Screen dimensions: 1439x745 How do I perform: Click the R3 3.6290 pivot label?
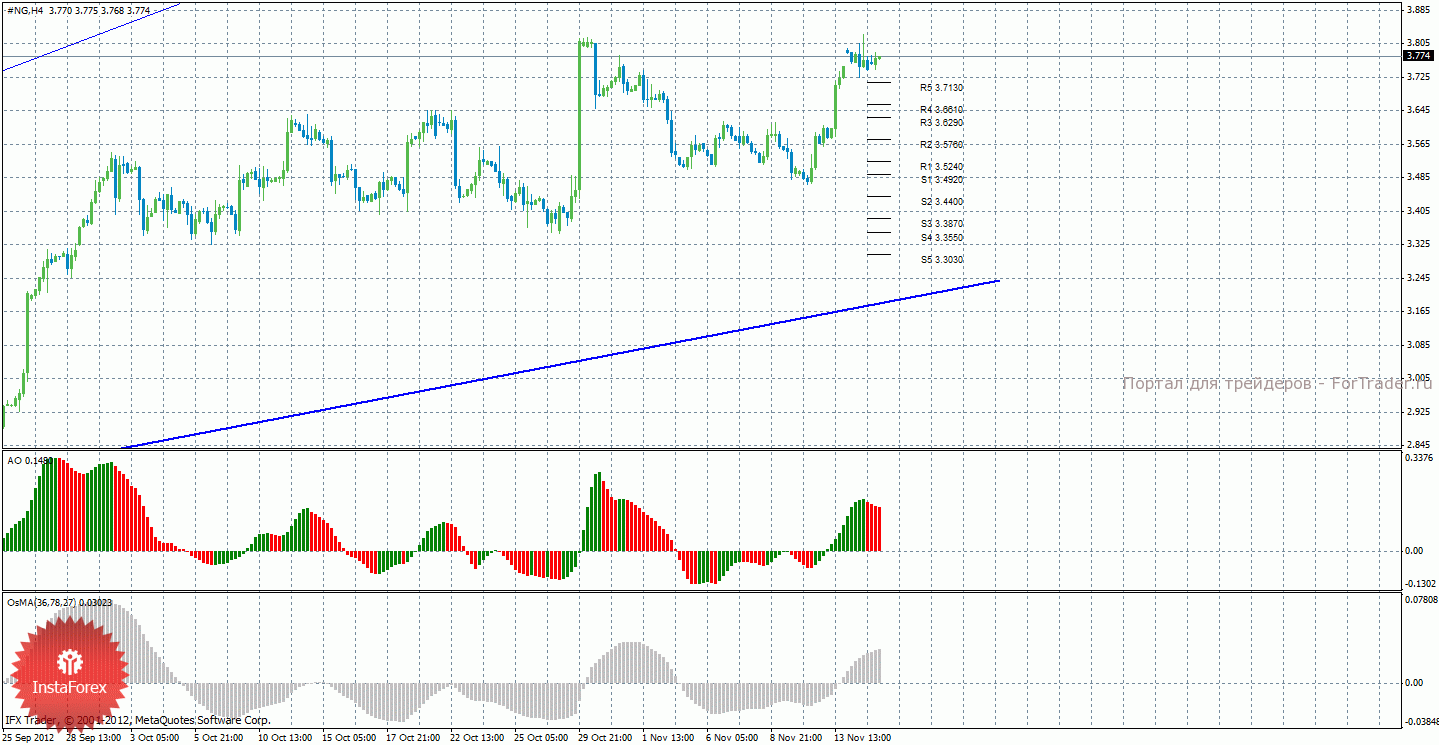pos(941,122)
